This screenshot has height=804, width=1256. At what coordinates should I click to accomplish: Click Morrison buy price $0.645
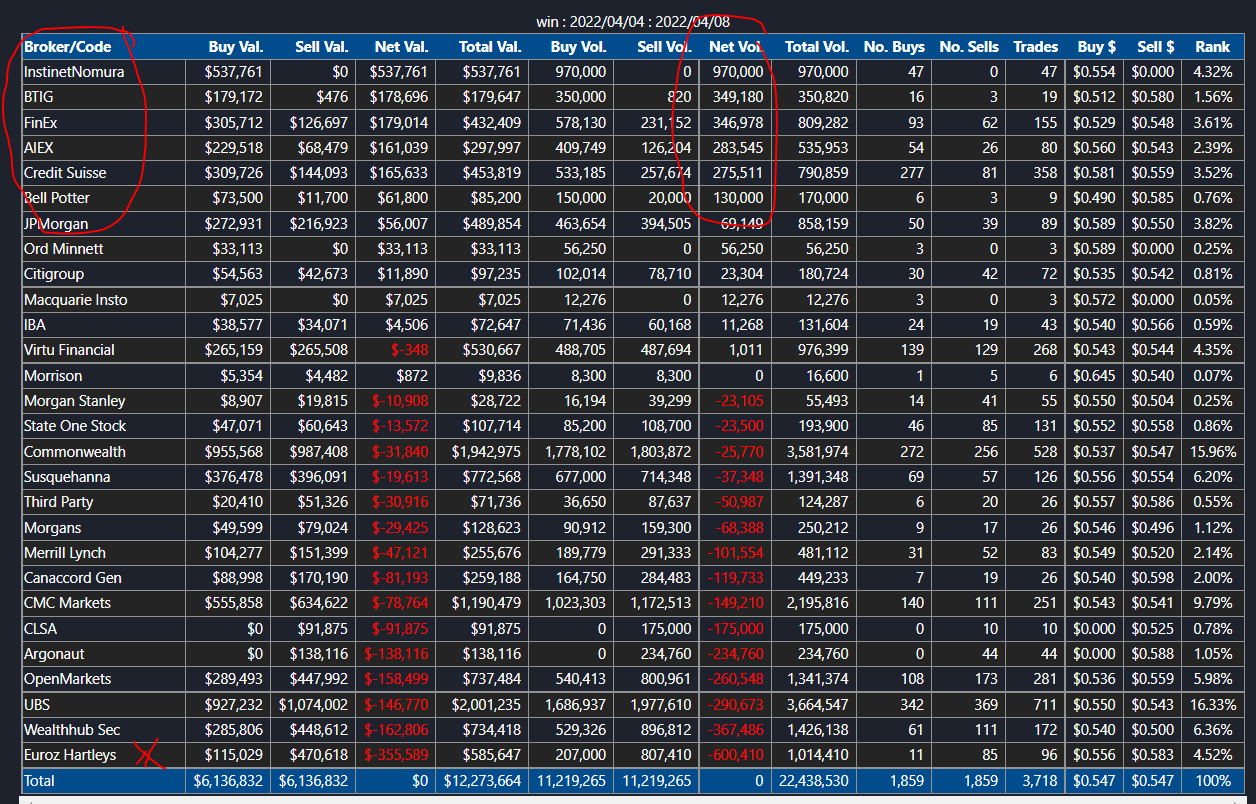(1095, 375)
